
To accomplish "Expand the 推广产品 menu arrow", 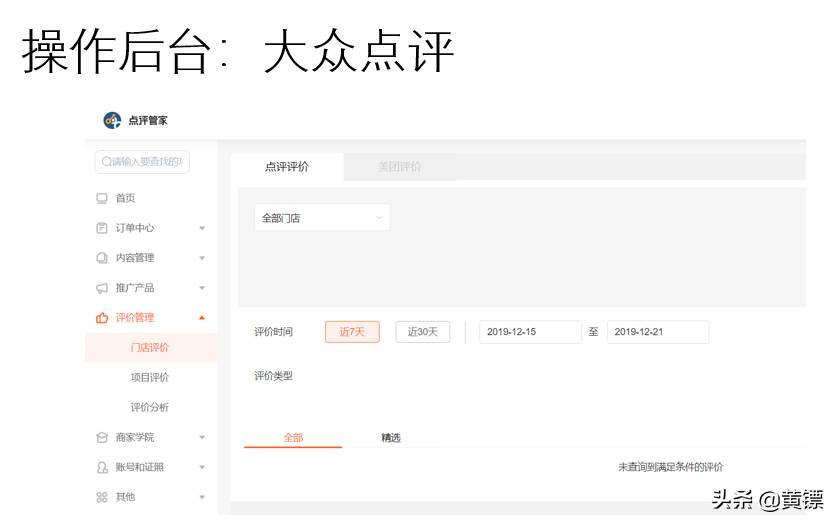I will coord(202,288).
